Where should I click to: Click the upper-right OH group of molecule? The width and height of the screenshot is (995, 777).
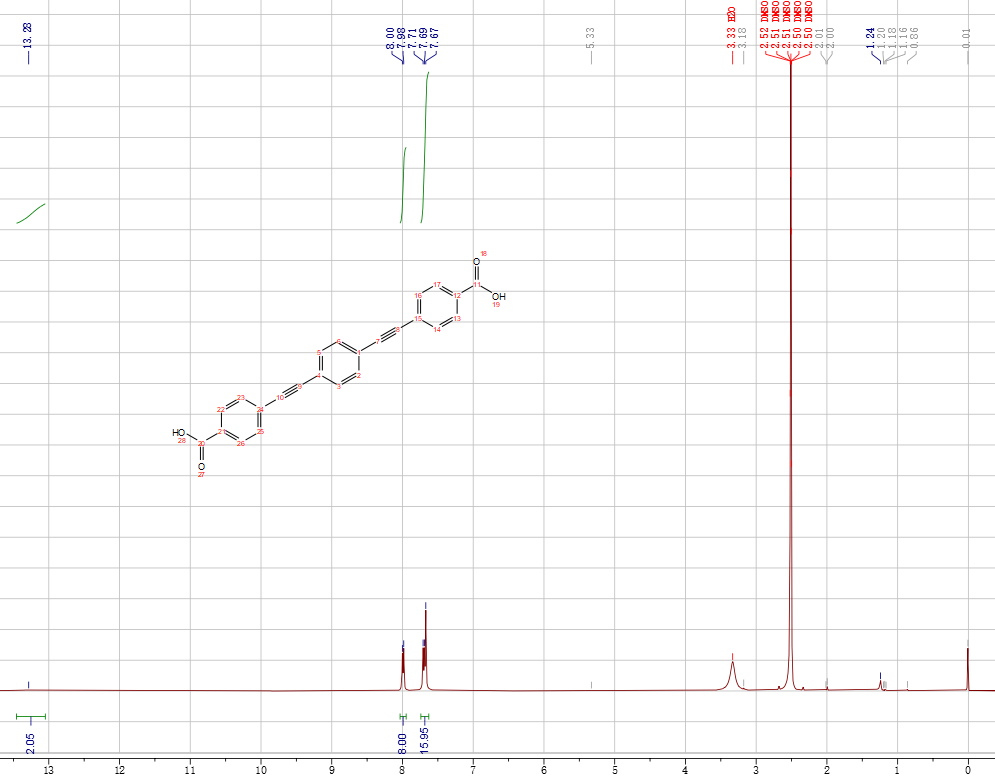(x=498, y=296)
